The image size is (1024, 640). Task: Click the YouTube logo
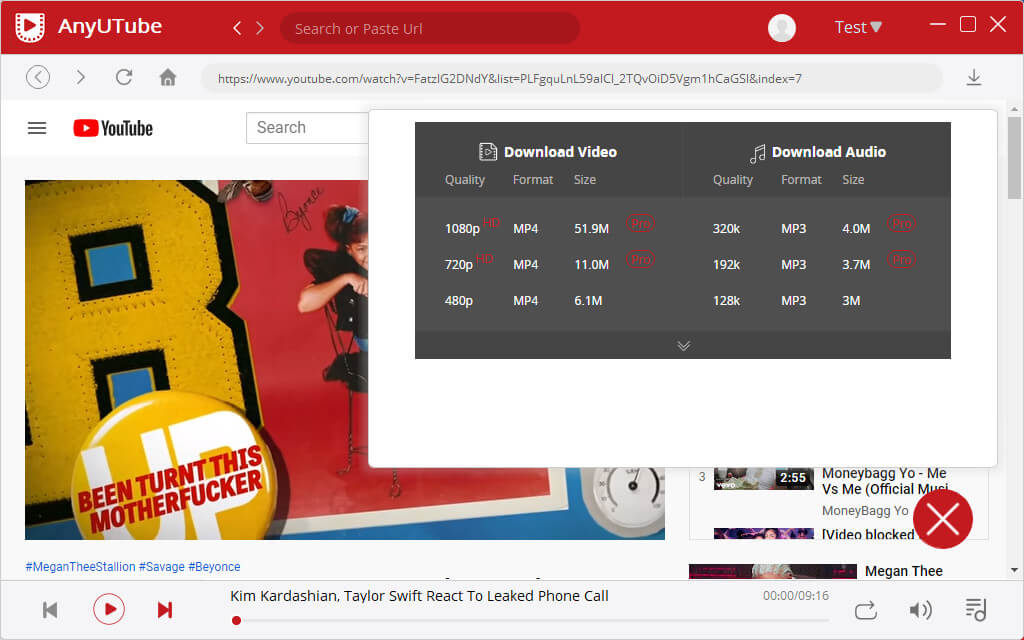(x=113, y=128)
